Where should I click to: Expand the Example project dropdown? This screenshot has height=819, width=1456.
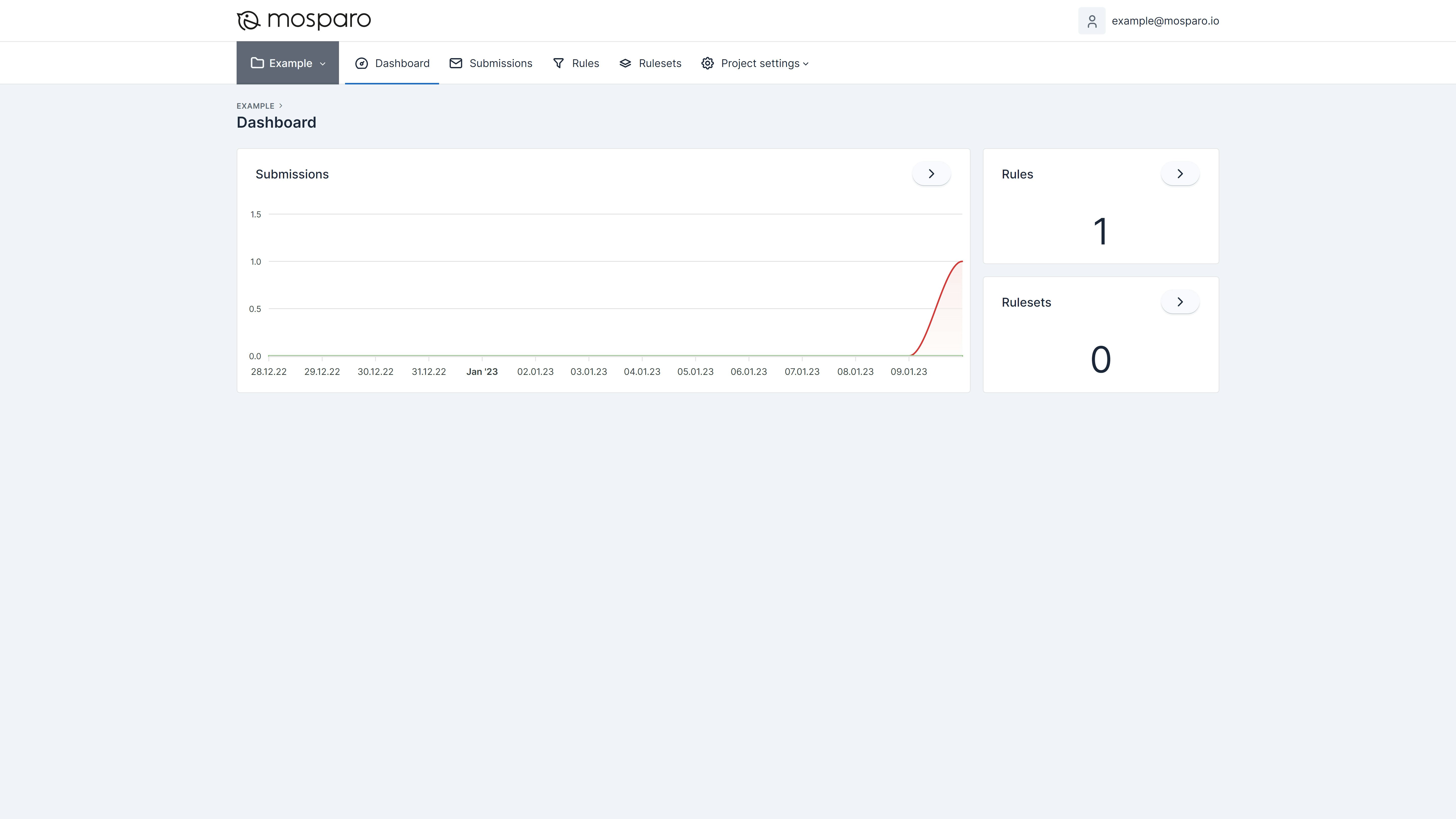point(288,63)
